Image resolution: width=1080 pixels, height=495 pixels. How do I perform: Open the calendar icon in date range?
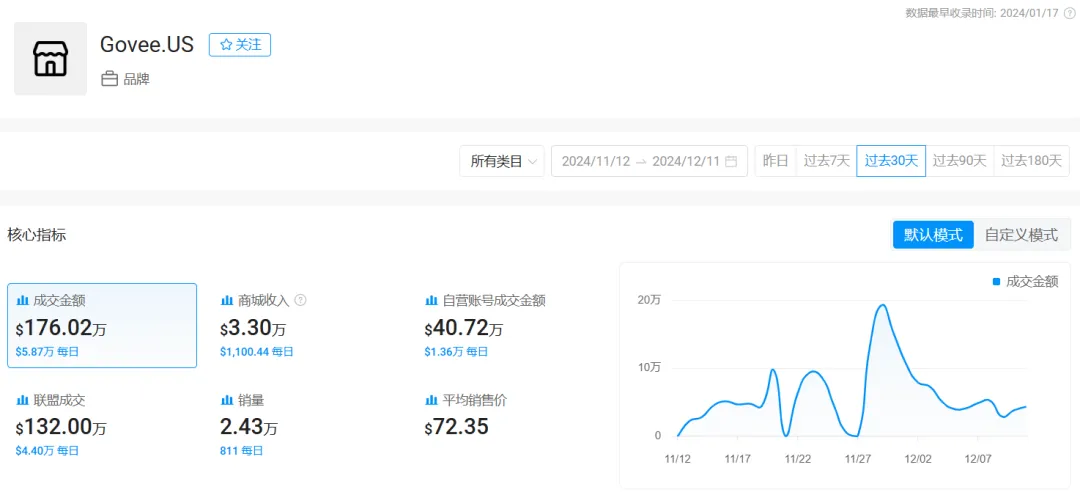(731, 161)
